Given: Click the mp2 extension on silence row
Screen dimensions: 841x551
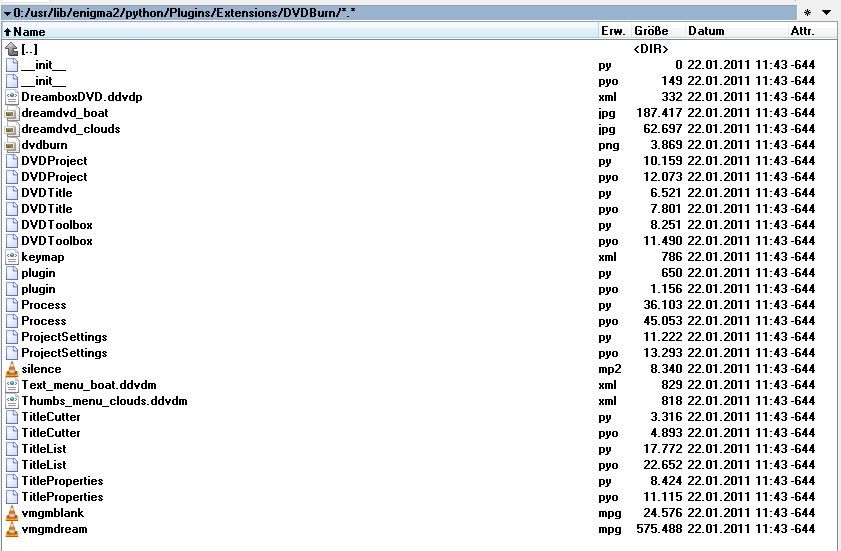Looking at the screenshot, I should pos(610,369).
